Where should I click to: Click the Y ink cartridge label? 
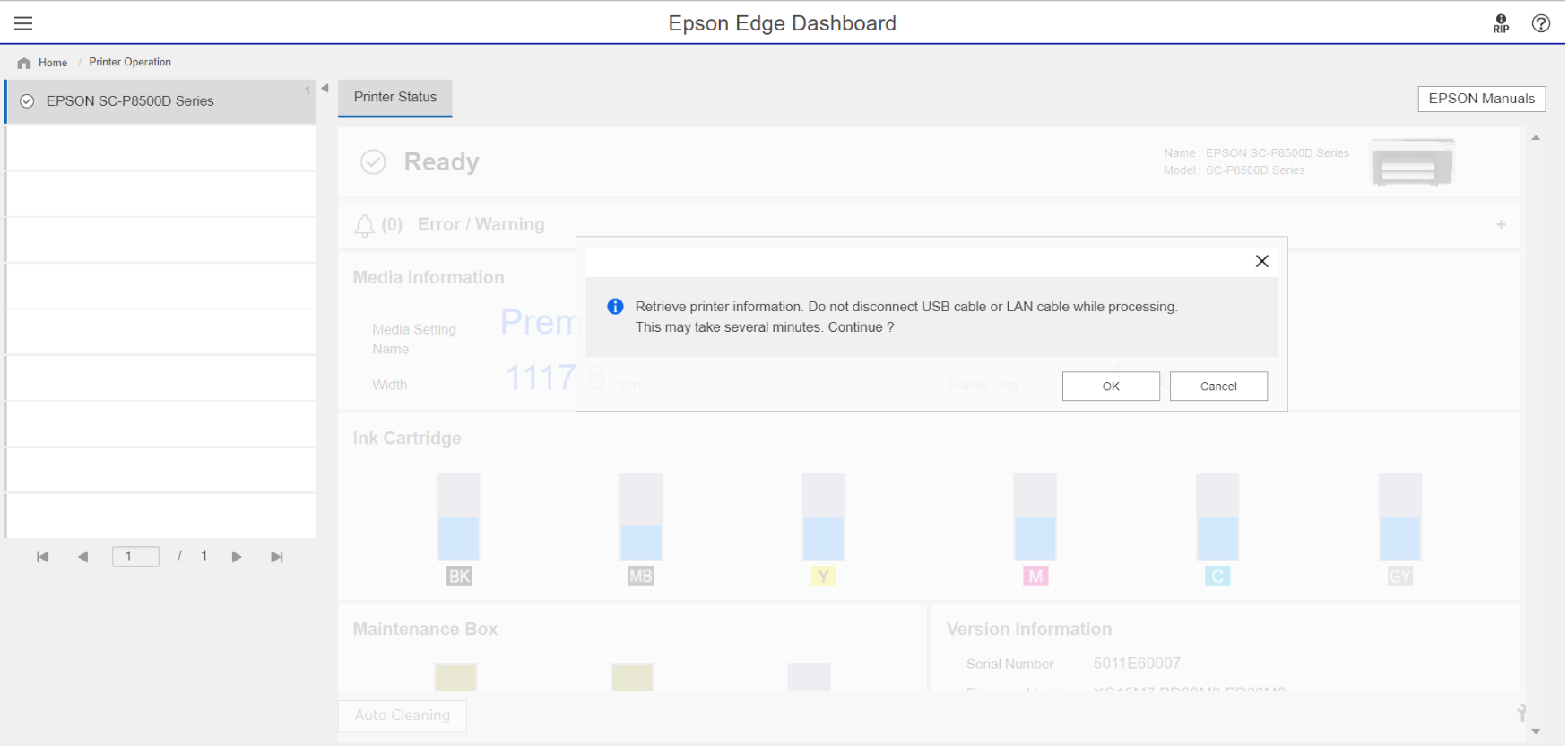coord(825,578)
